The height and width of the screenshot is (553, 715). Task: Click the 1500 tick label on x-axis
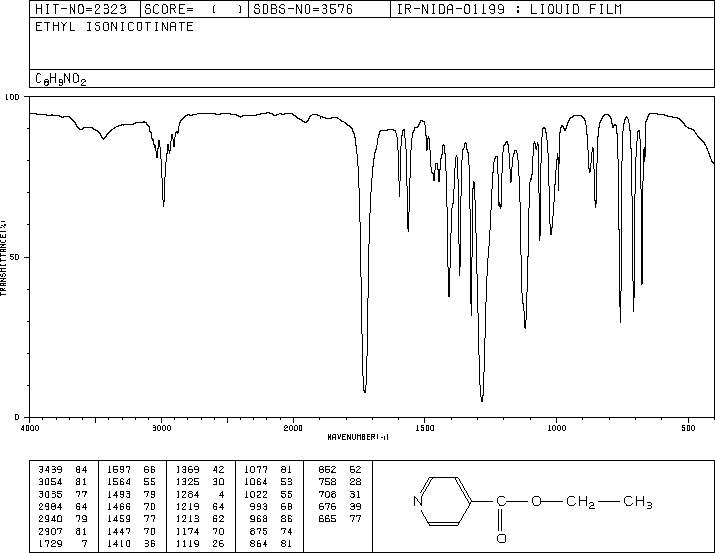pos(425,427)
